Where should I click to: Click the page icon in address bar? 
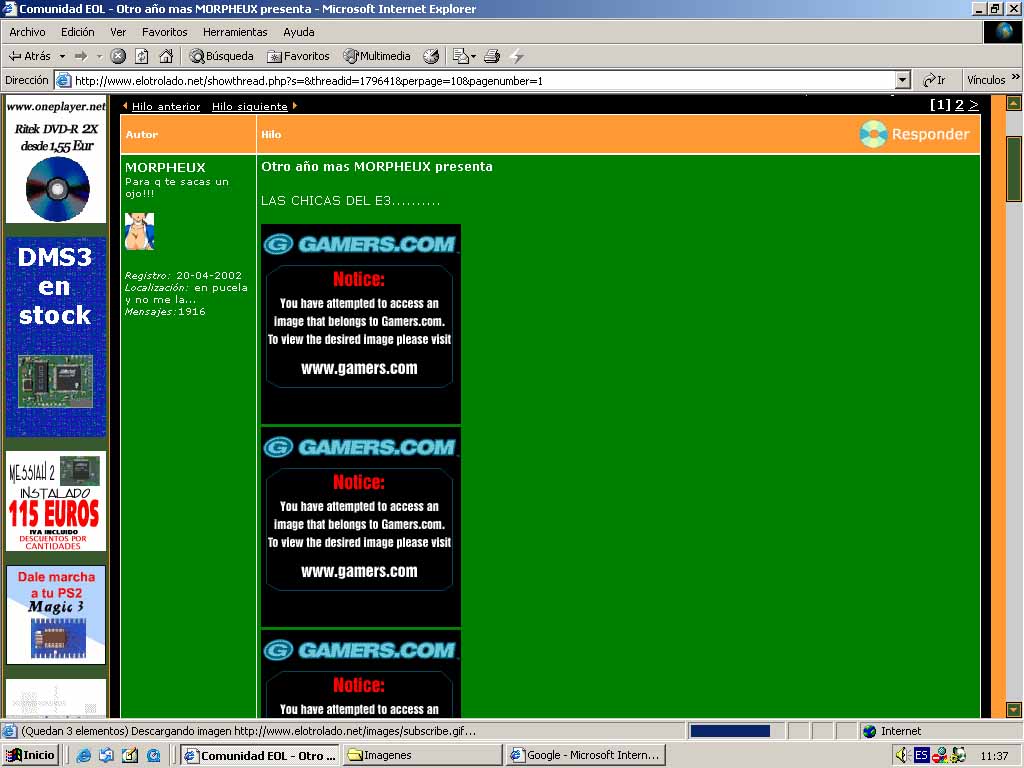coord(63,80)
